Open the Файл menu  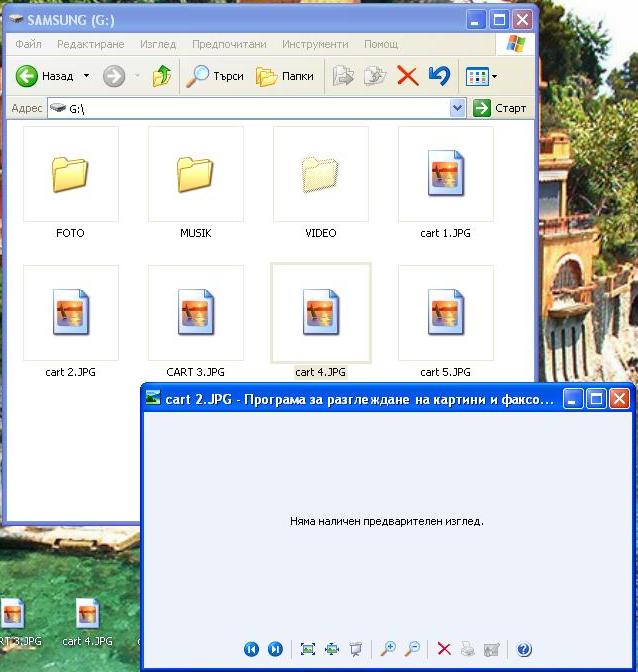pos(28,44)
